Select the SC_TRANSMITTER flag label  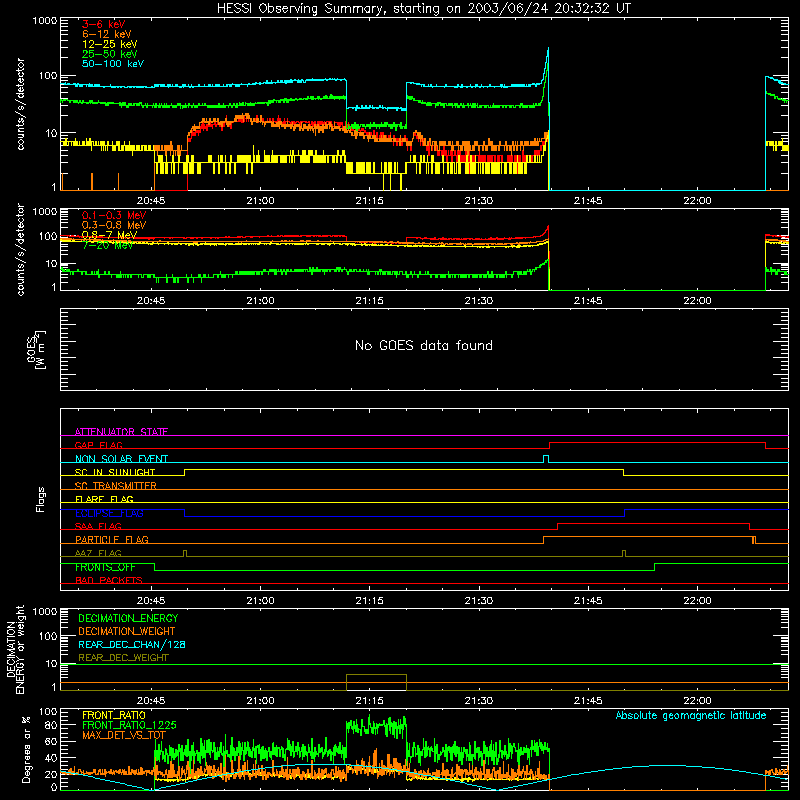(115, 485)
